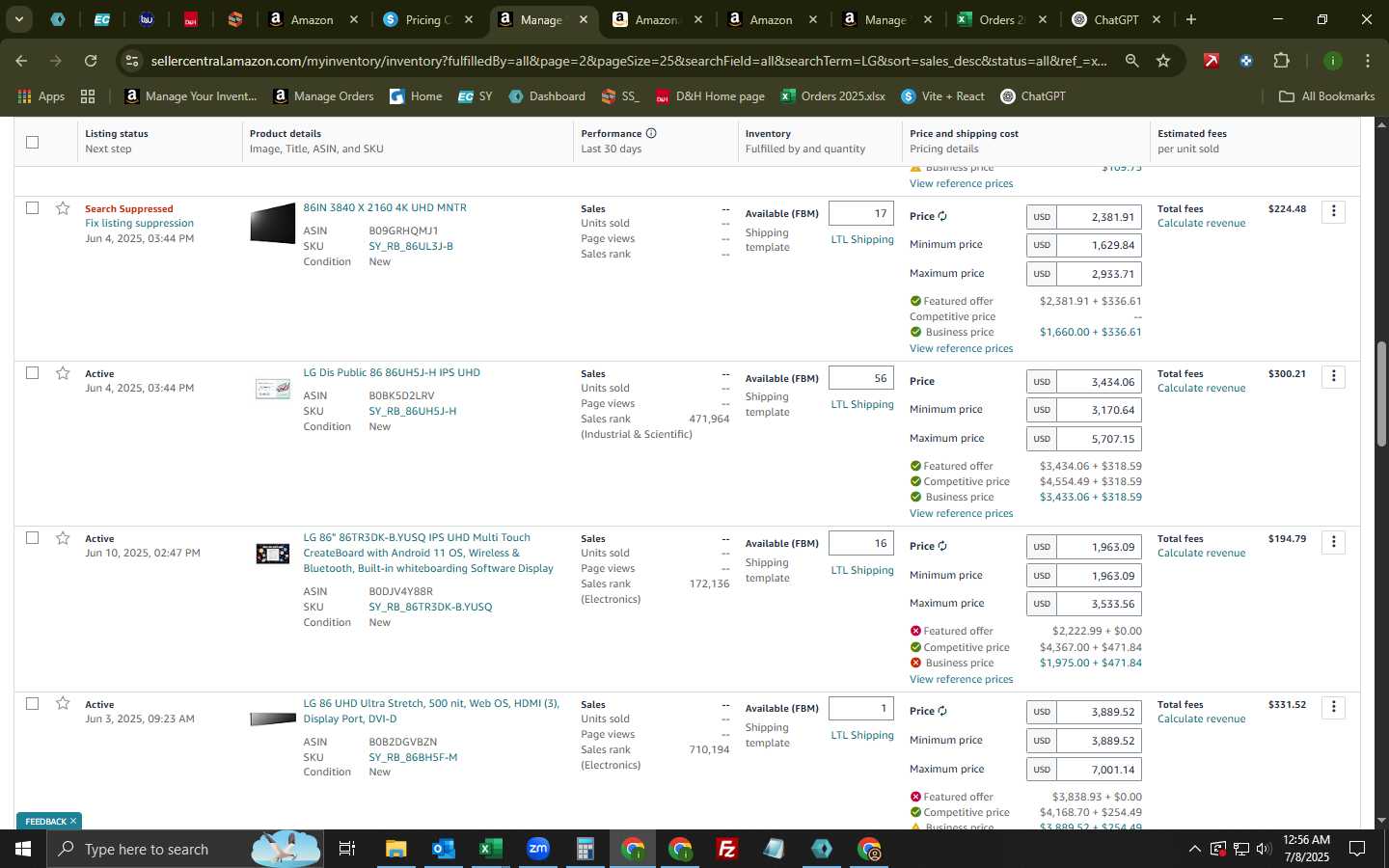Click price refresh icon beside 2,381.91 price

point(942,216)
